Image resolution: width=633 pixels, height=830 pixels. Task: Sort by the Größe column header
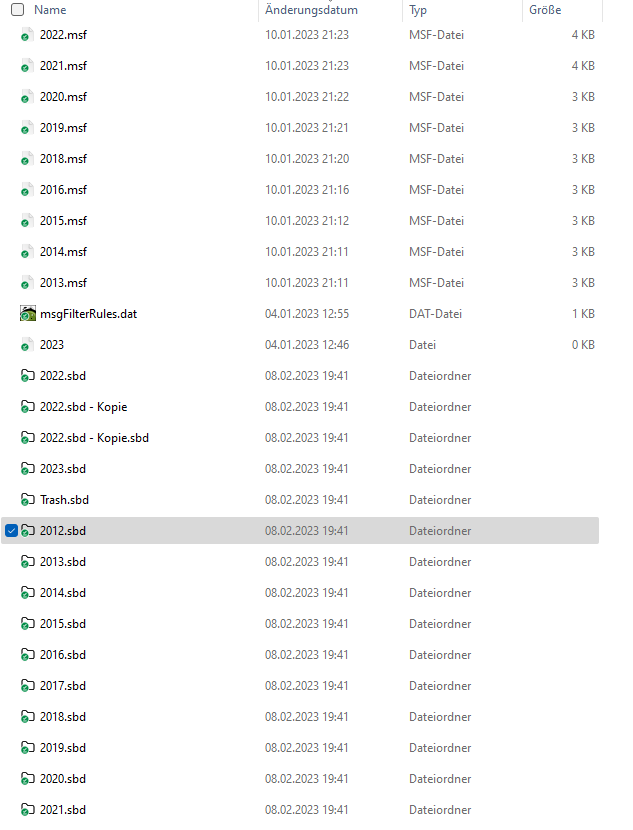pos(544,10)
